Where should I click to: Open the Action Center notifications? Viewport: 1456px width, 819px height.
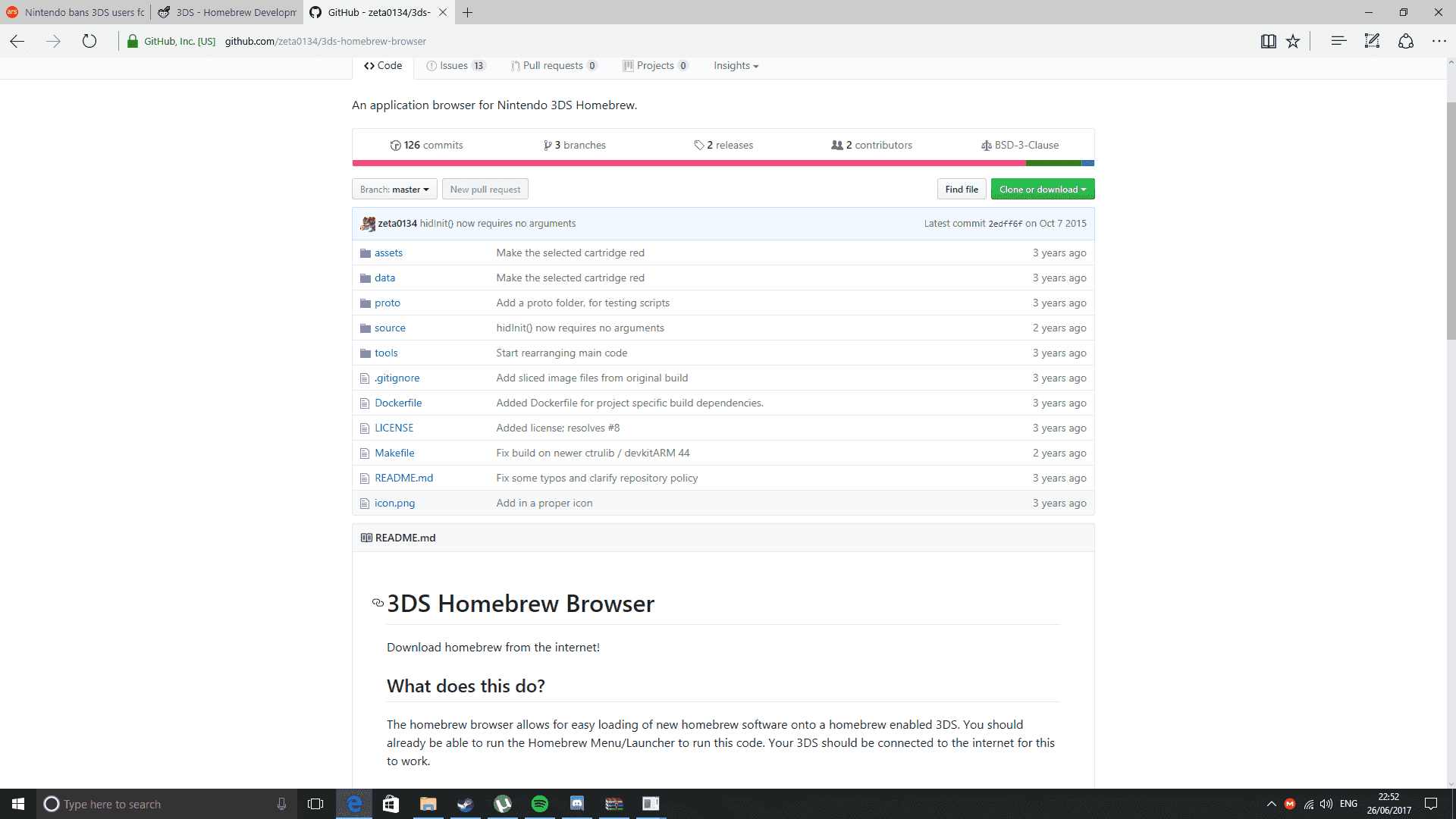tap(1431, 804)
